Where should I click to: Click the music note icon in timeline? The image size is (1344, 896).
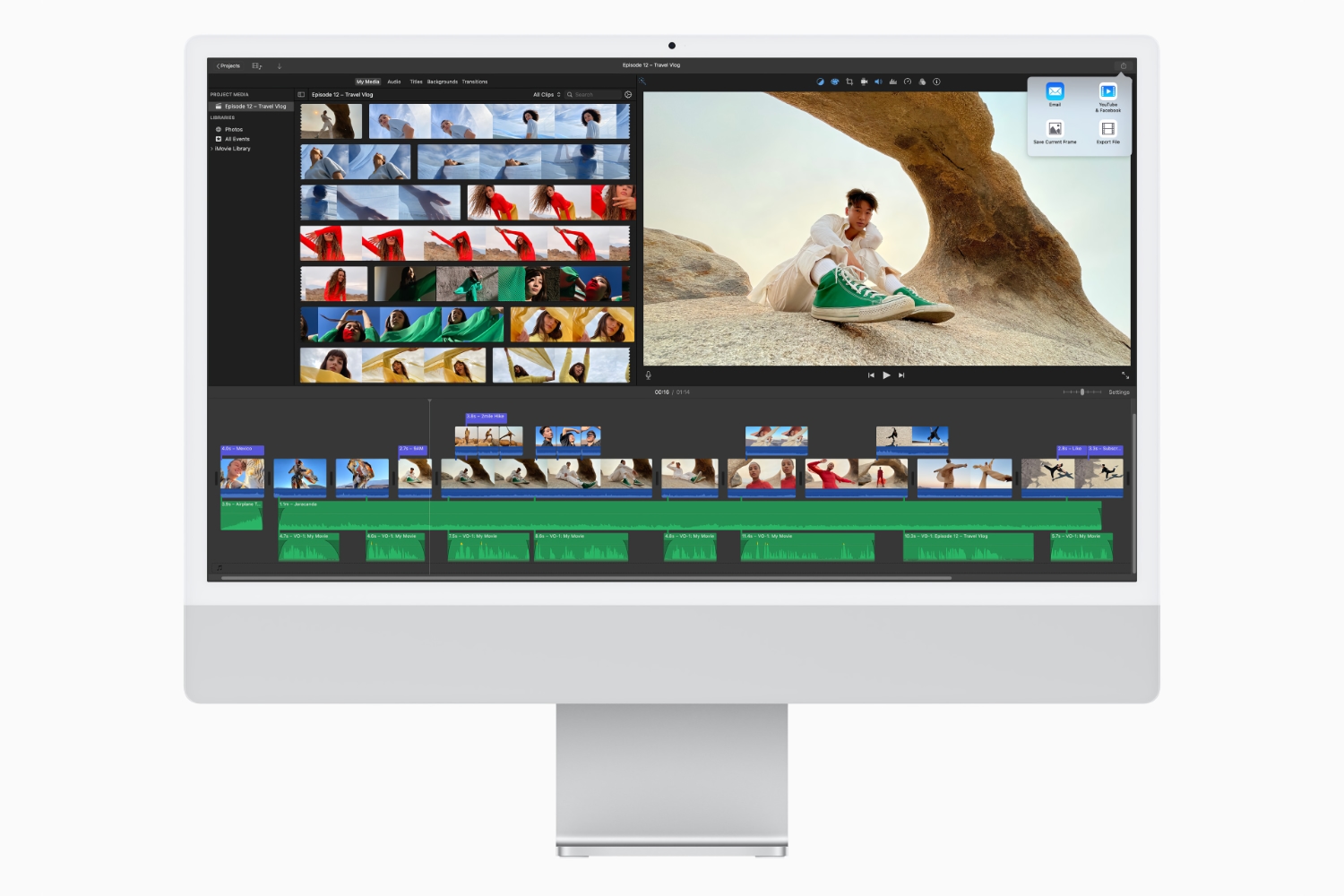tap(220, 568)
